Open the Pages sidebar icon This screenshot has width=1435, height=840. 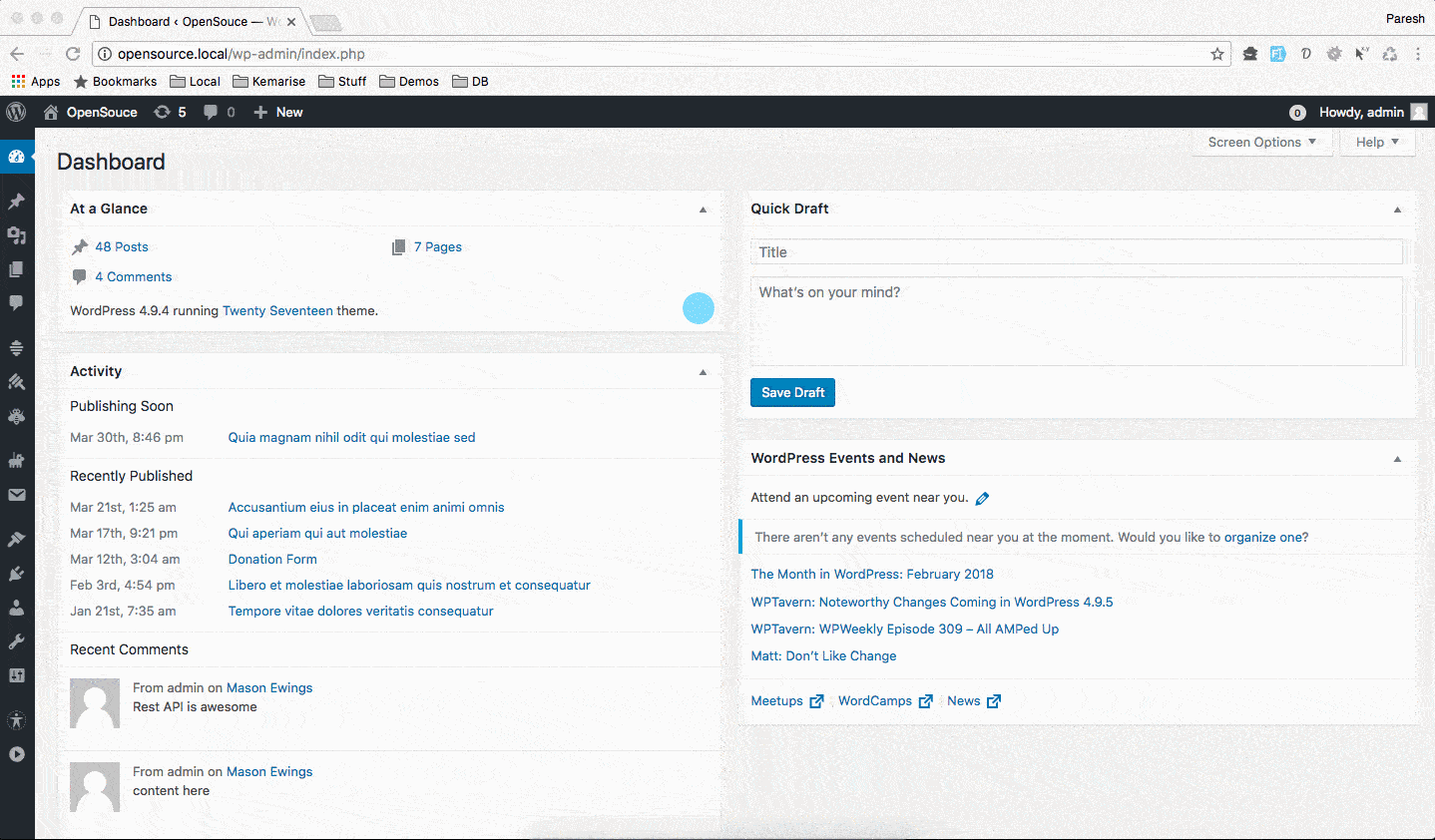pyautogui.click(x=16, y=269)
